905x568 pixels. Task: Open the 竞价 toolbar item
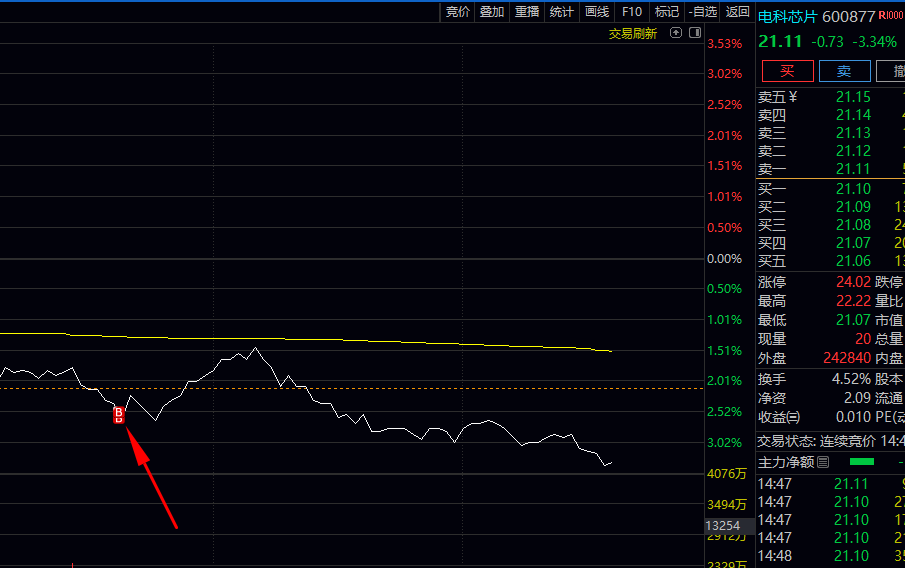(x=458, y=12)
